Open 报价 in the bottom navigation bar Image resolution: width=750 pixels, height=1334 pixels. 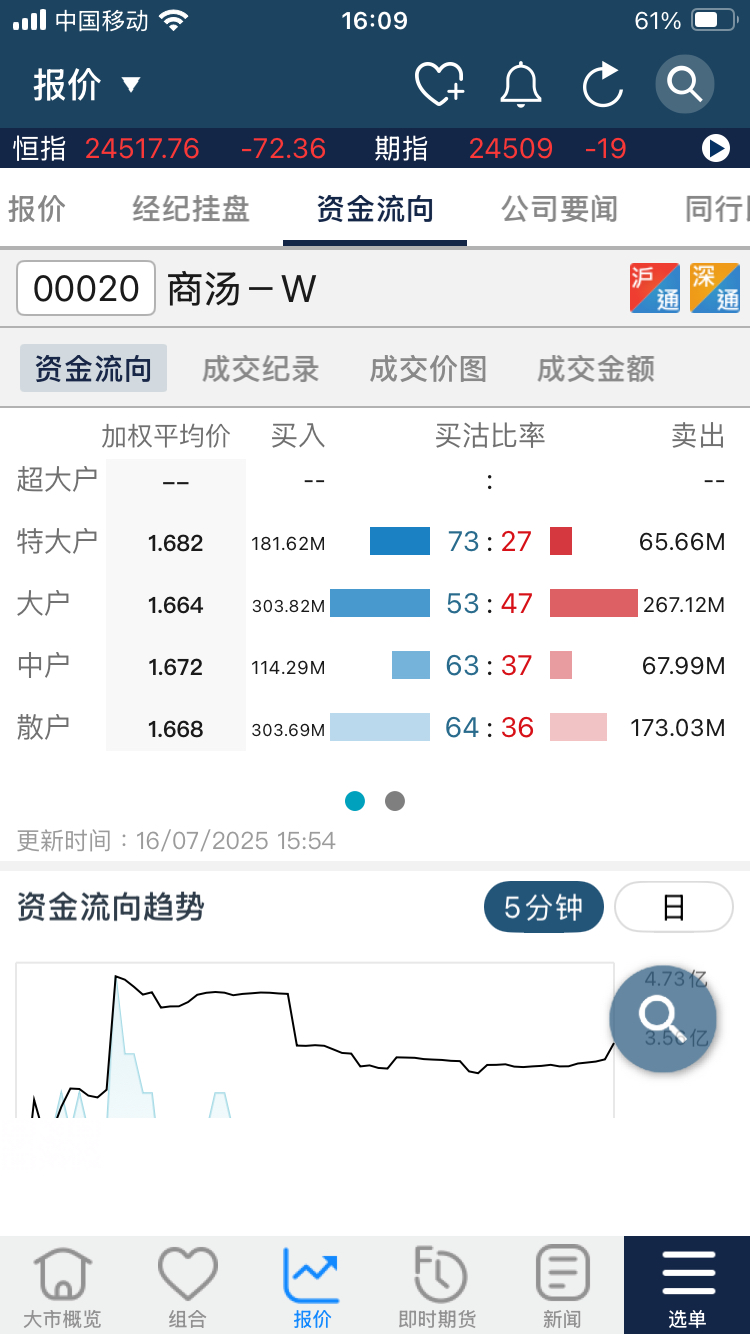[312, 1286]
